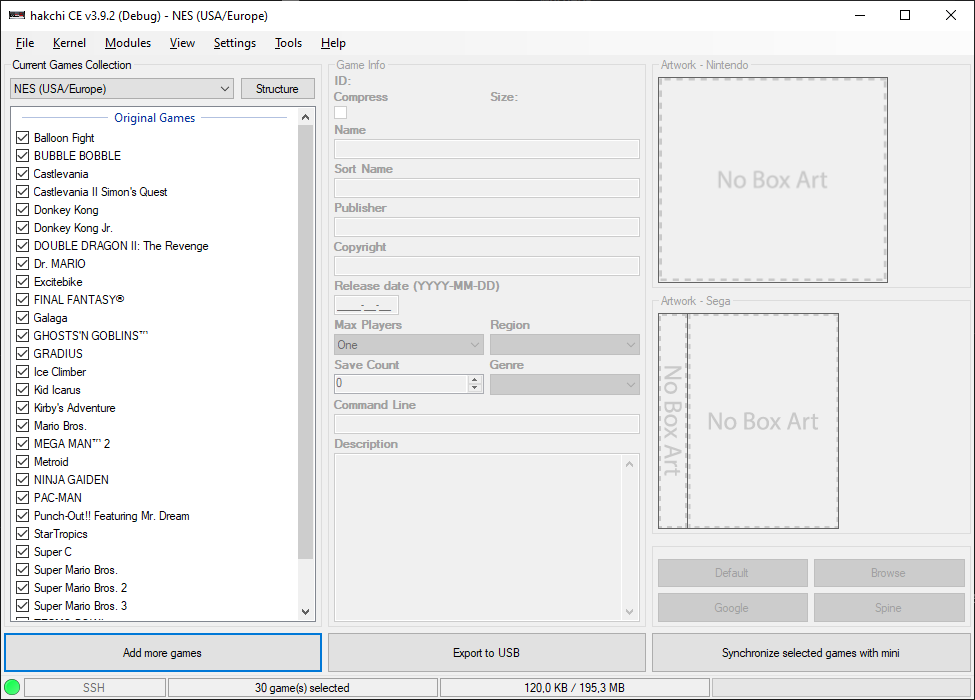Click Synchronize selected games with mini

click(811, 653)
